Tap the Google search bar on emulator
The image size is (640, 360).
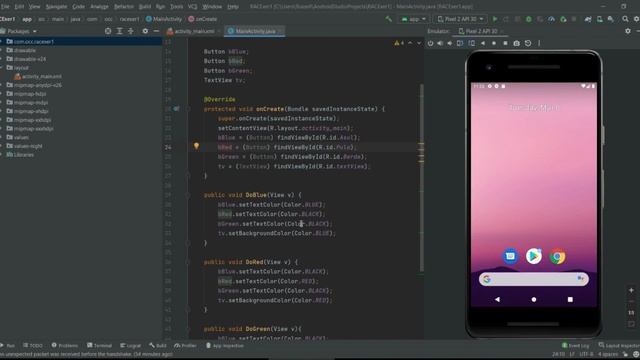[x=533, y=279]
